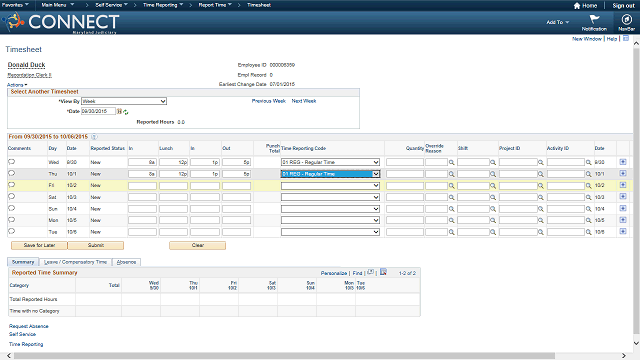
Task: Open the comment bubble for Tue 10/6
Action: 11,231
